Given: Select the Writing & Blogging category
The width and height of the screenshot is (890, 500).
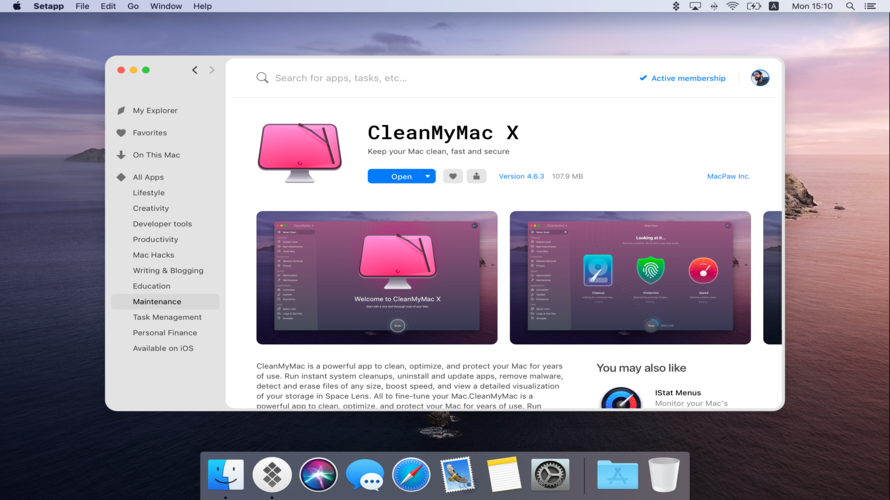Looking at the screenshot, I should tap(168, 271).
